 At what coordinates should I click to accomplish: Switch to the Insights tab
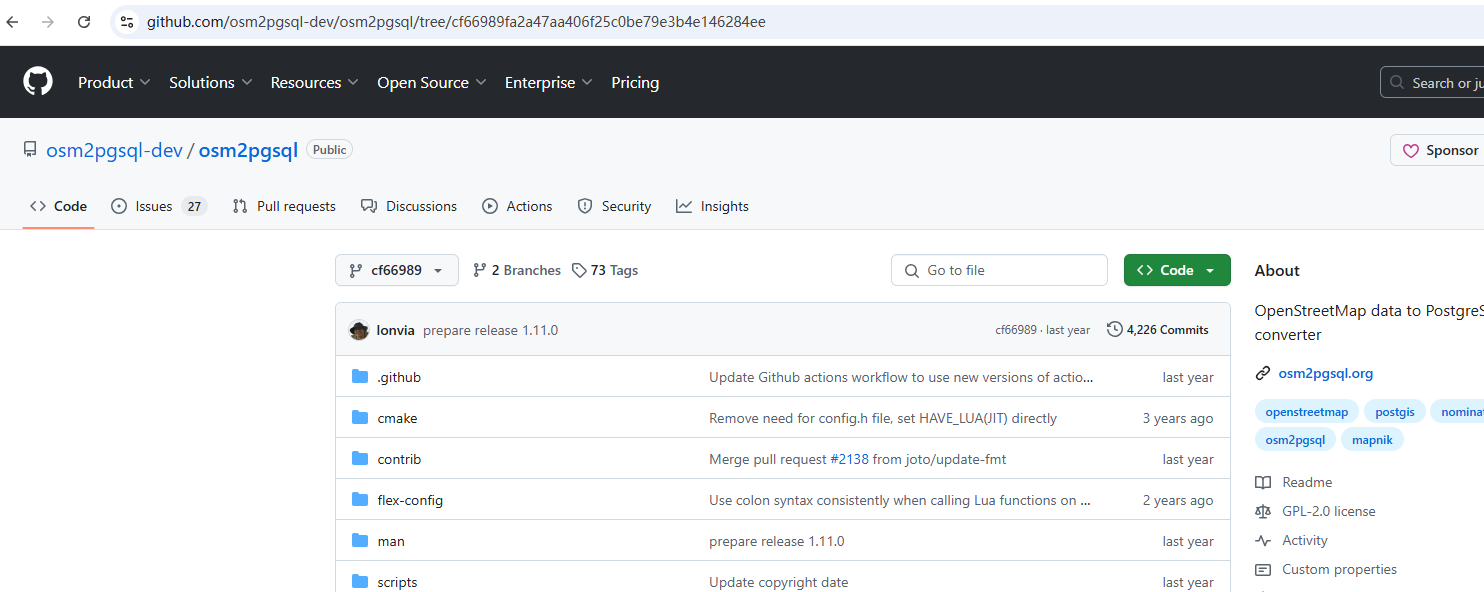click(712, 206)
